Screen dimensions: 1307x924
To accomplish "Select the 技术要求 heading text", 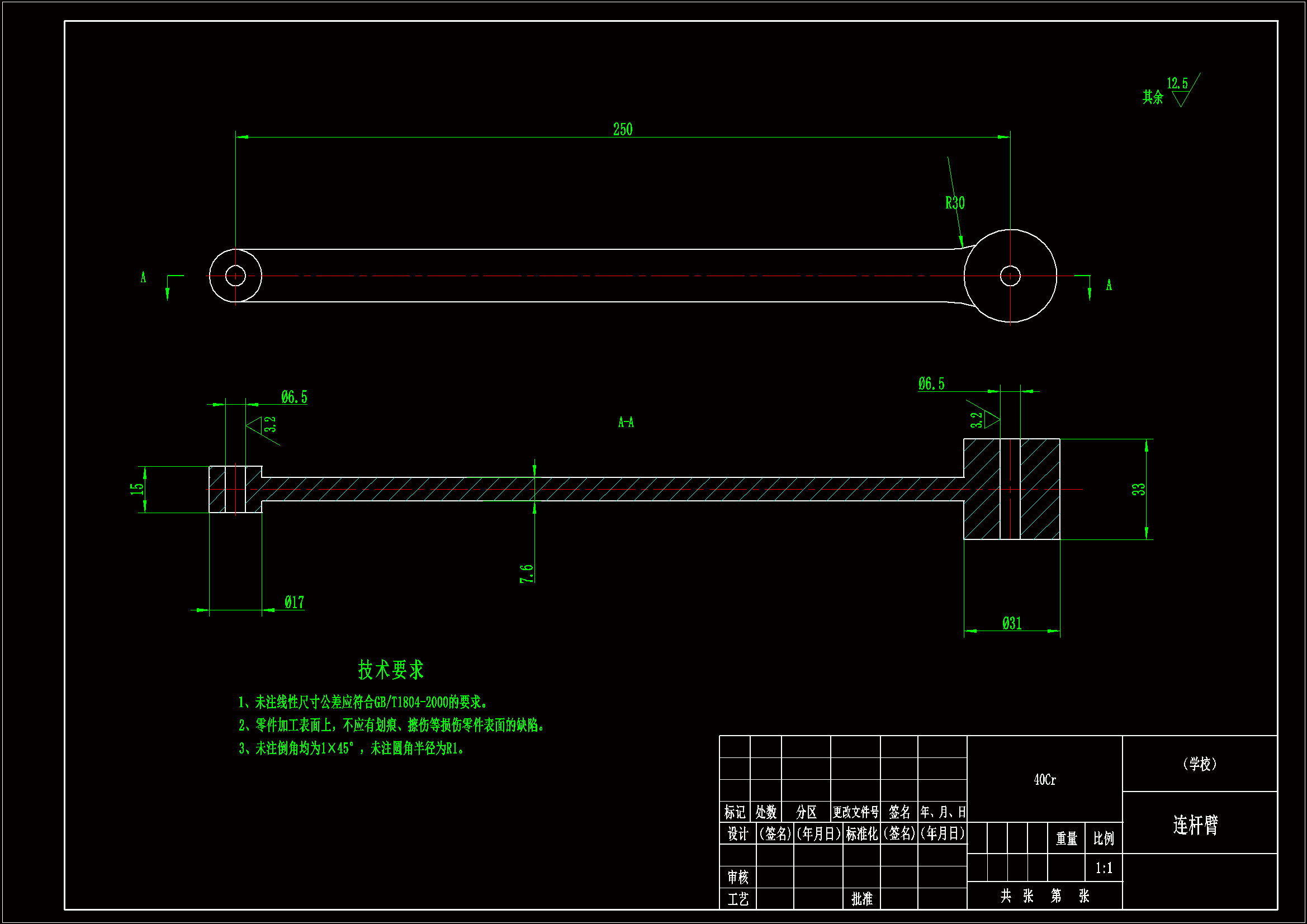I will coord(391,670).
